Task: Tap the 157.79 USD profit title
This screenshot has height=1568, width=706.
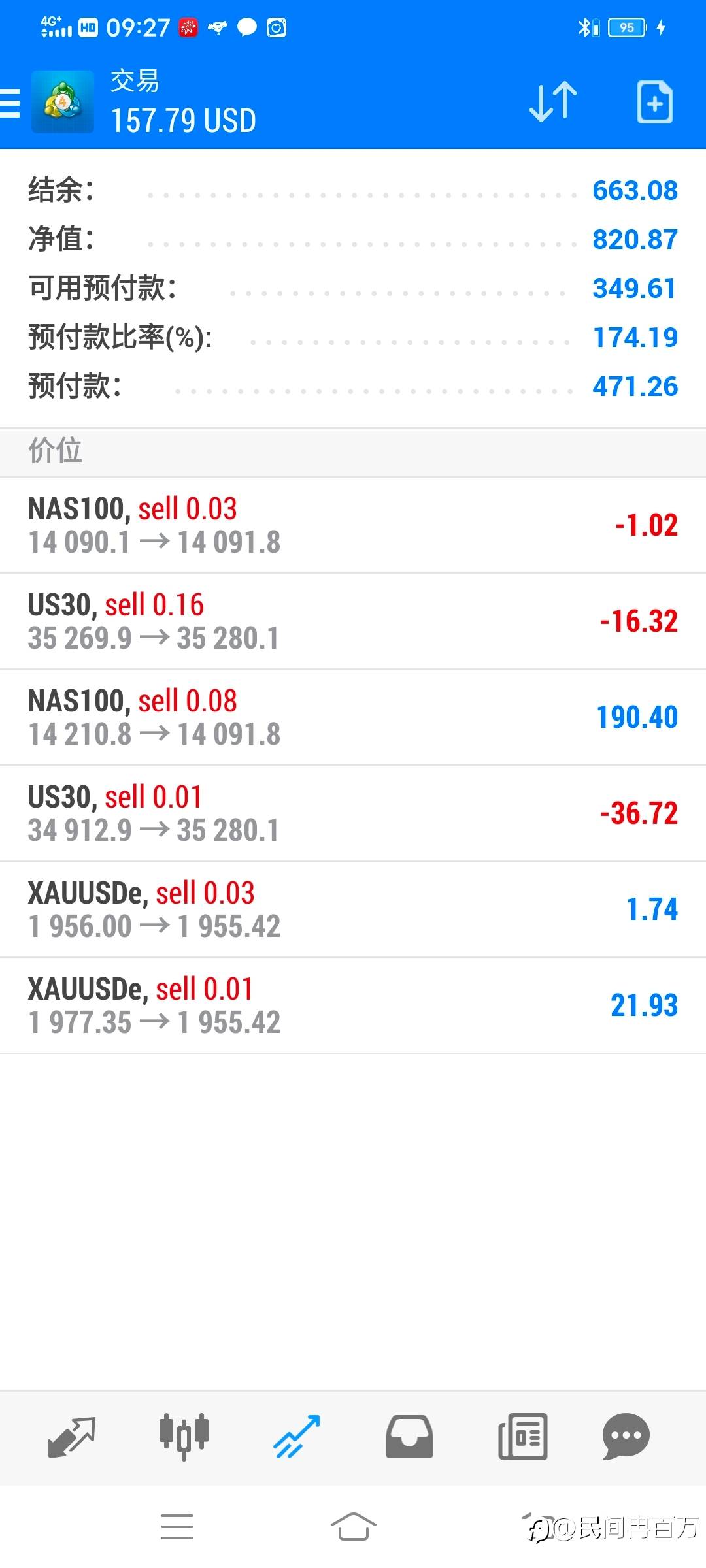Action: 184,121
